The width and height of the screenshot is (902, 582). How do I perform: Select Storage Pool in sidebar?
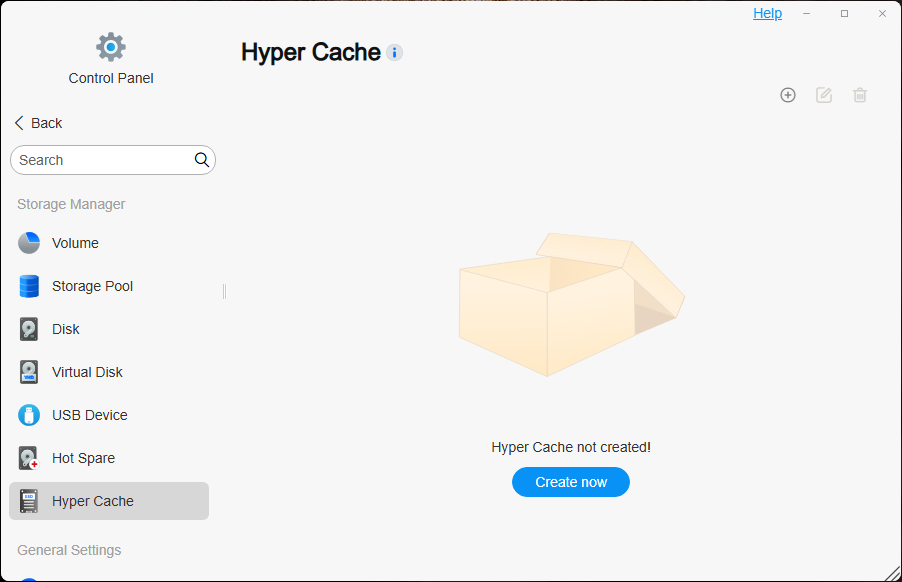92,286
